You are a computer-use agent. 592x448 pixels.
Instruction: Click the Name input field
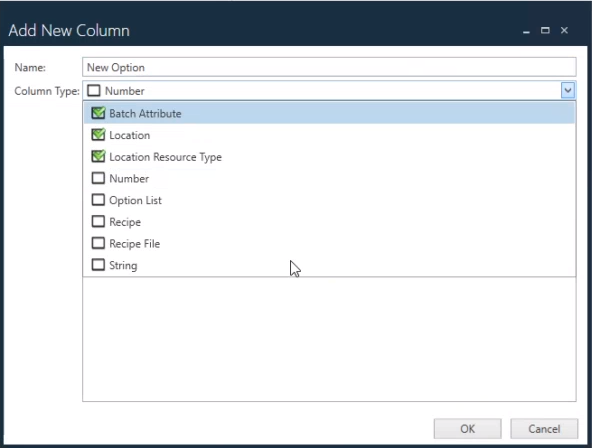pyautogui.click(x=329, y=67)
